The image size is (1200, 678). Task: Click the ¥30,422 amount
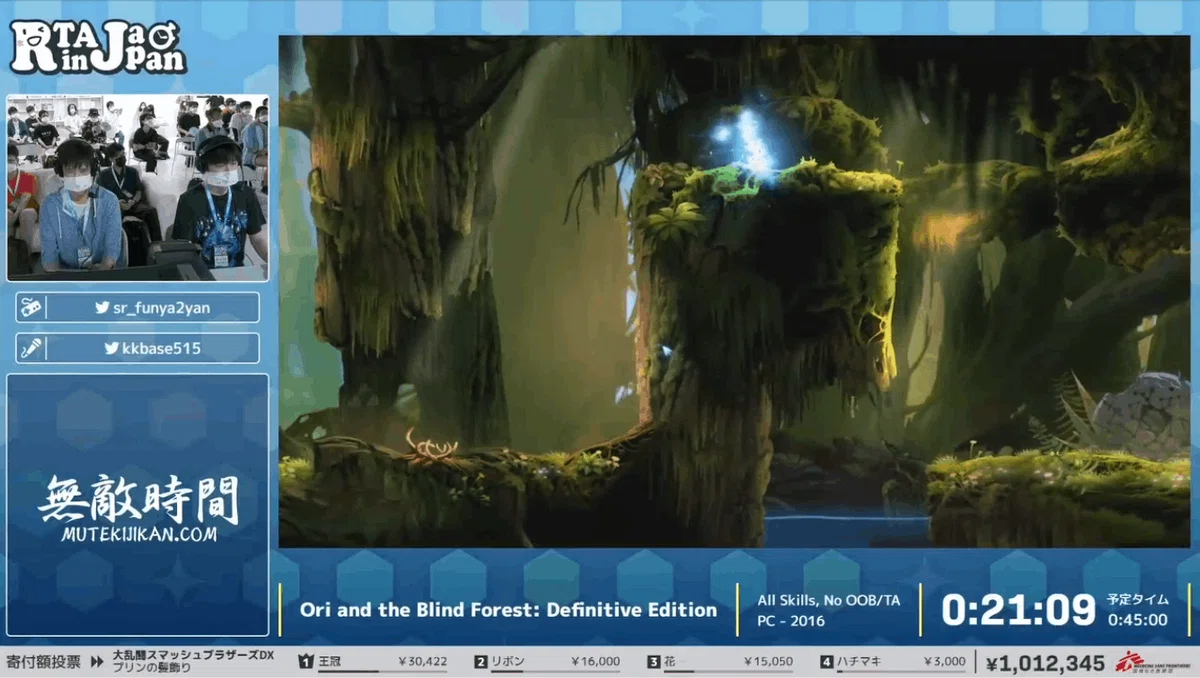(422, 662)
